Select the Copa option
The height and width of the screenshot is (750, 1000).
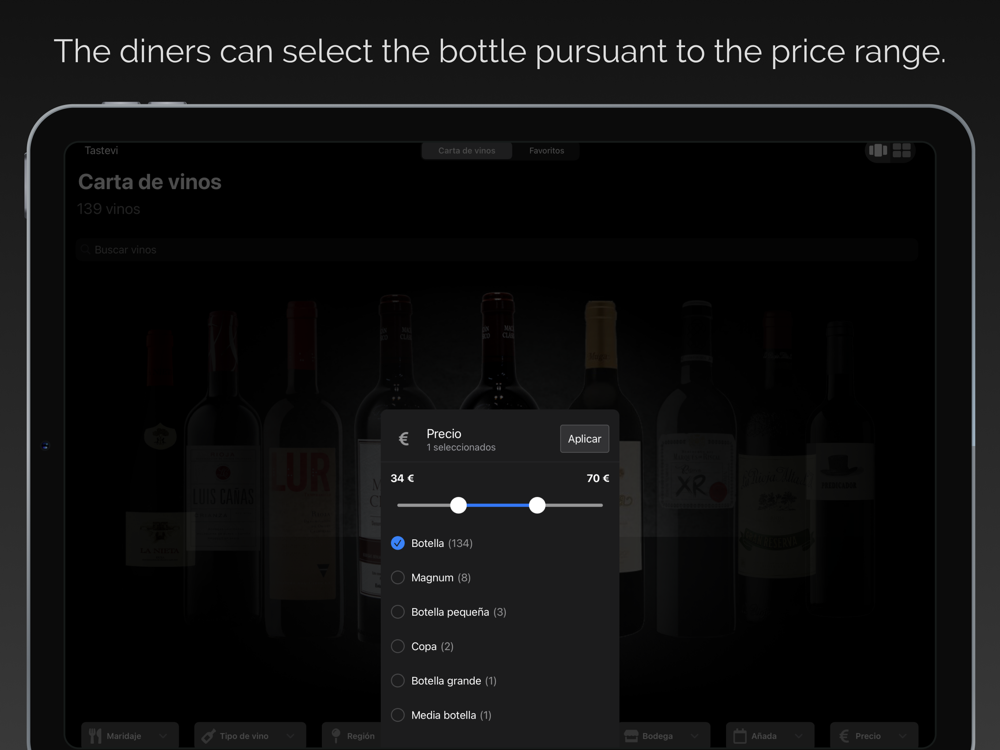click(422, 647)
